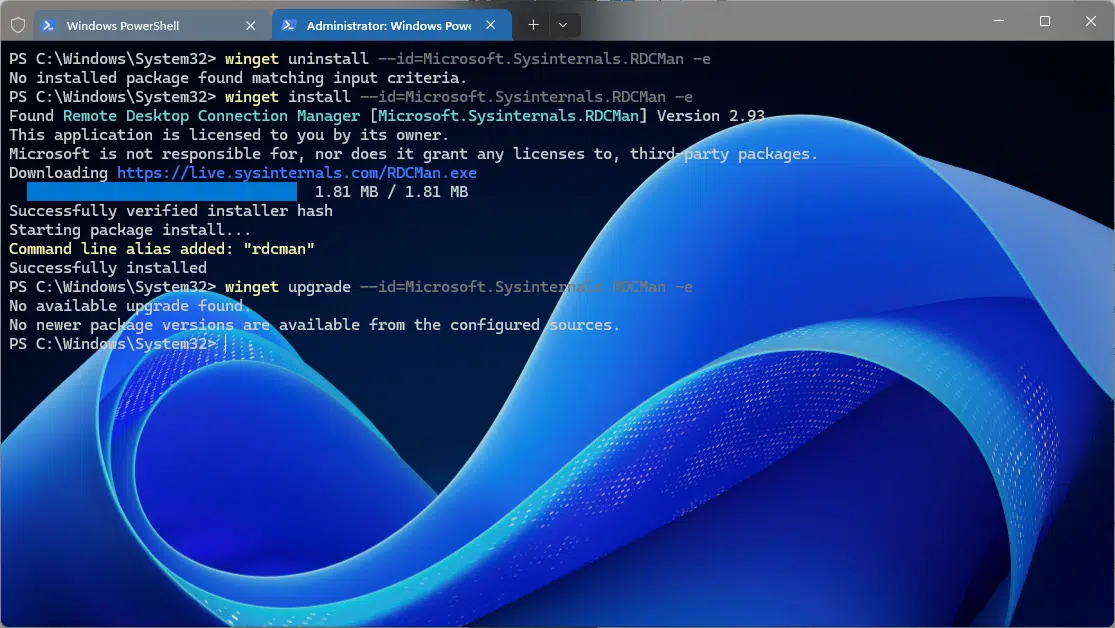Click the plus icon to open a new tab
This screenshot has width=1115, height=628.
tap(533, 24)
